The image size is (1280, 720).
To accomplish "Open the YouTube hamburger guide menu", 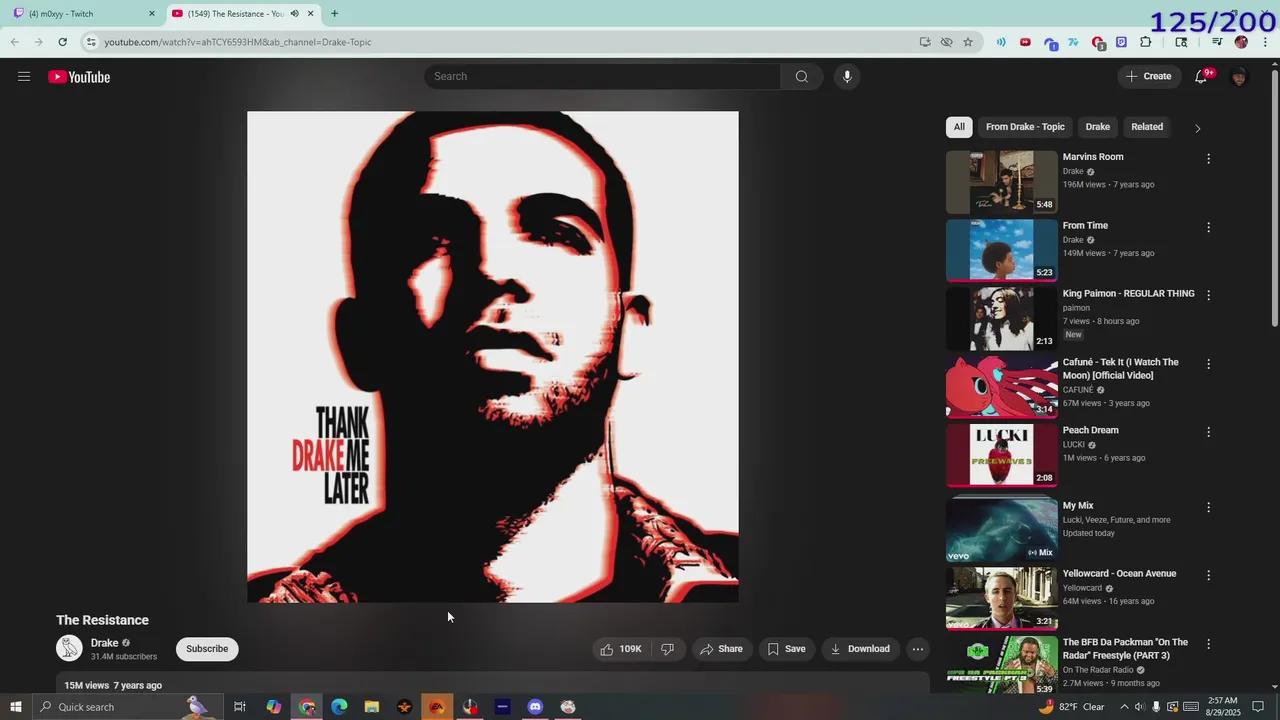I will 24,77.
